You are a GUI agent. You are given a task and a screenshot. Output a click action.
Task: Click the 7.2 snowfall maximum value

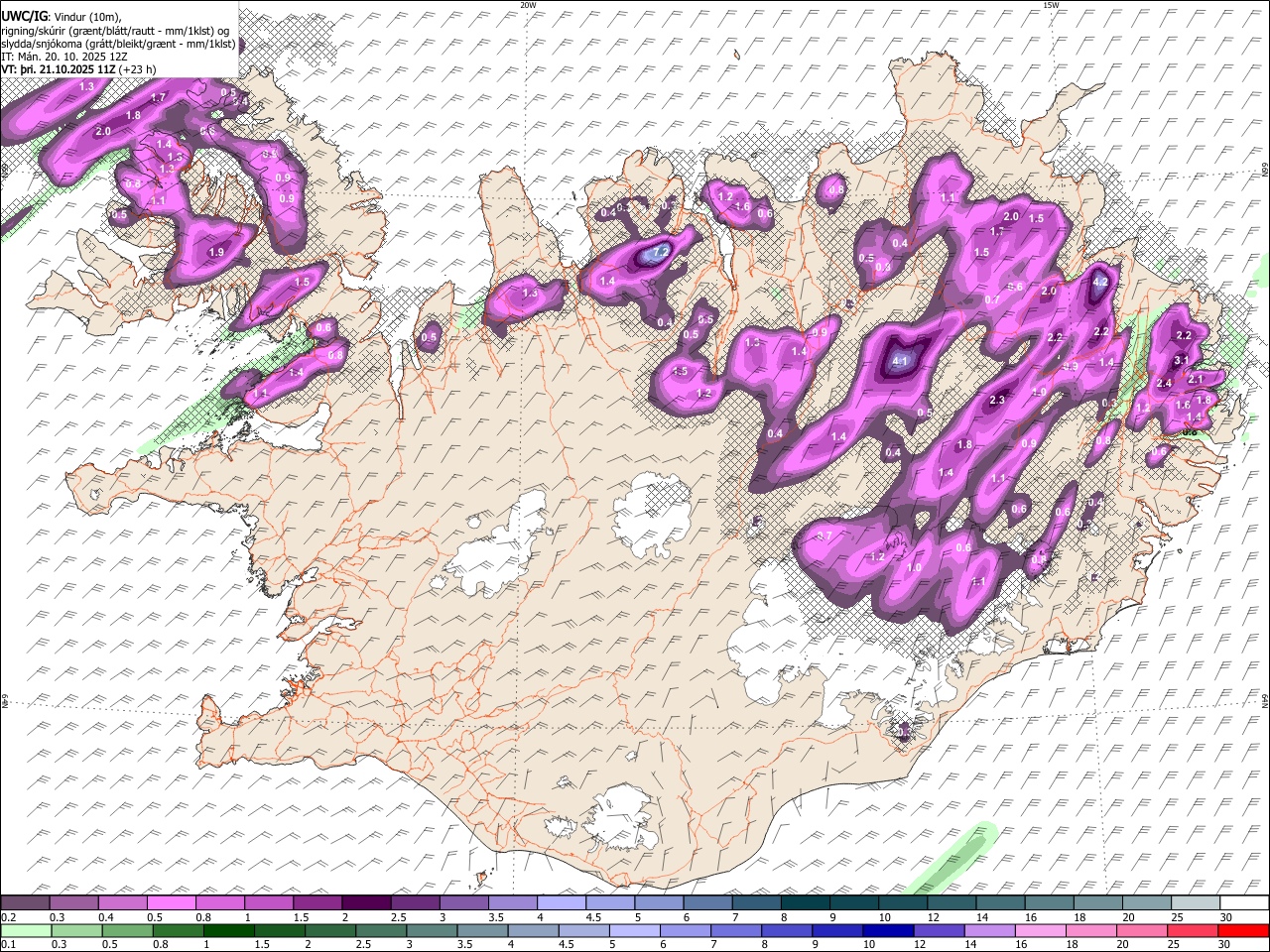coord(662,254)
